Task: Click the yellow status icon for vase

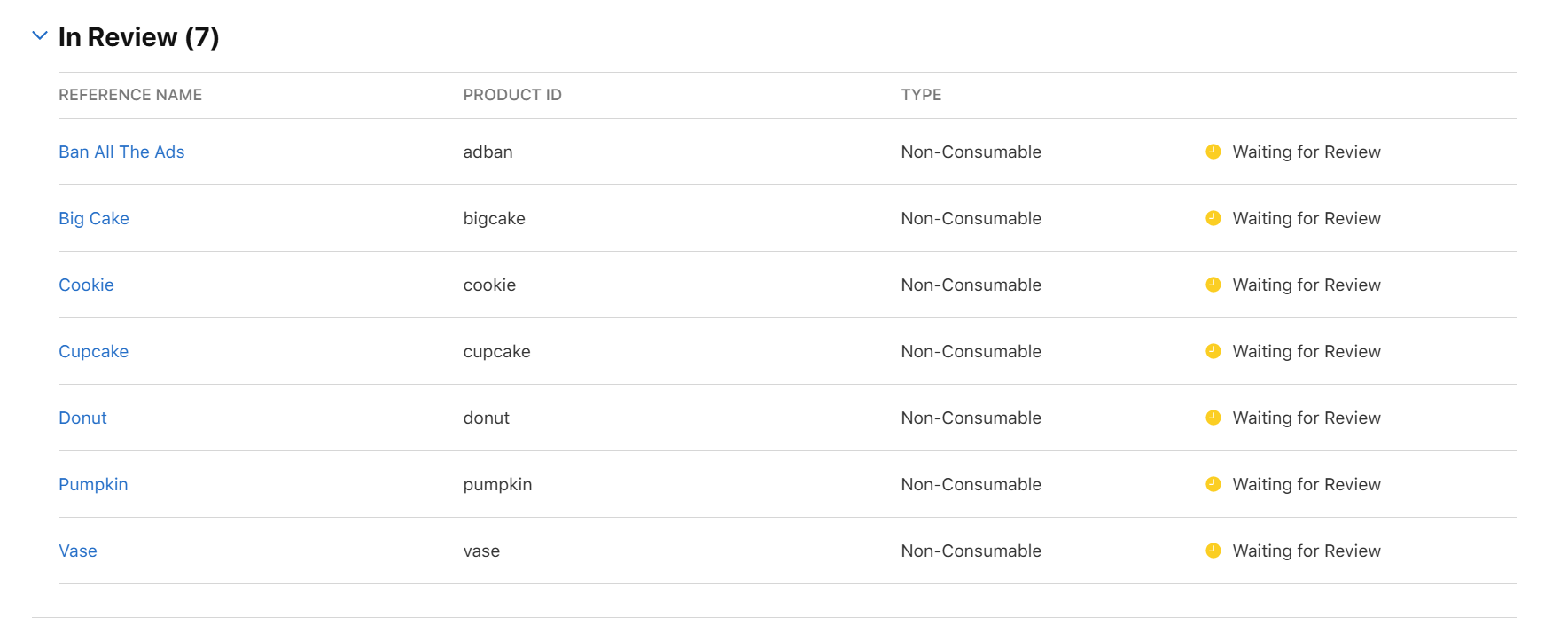Action: 1213,551
